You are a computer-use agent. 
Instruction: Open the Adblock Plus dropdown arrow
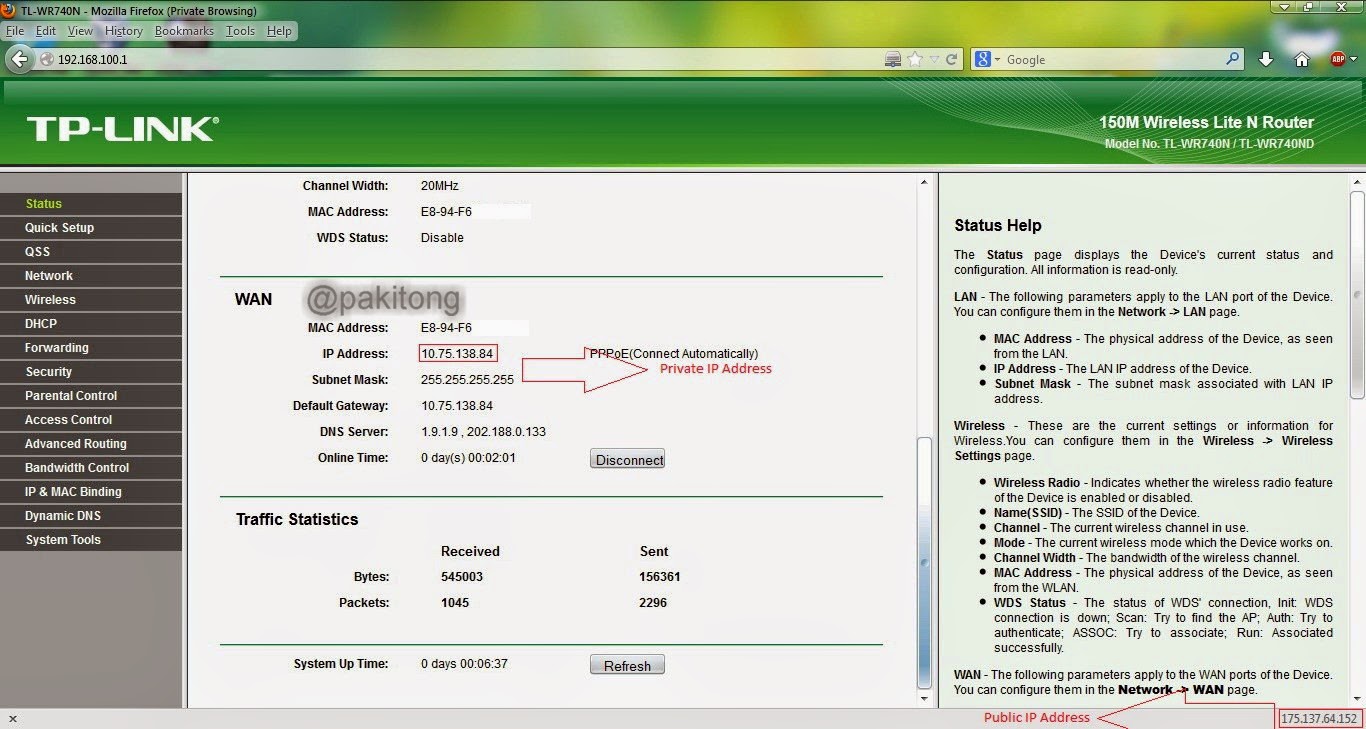[1354, 60]
